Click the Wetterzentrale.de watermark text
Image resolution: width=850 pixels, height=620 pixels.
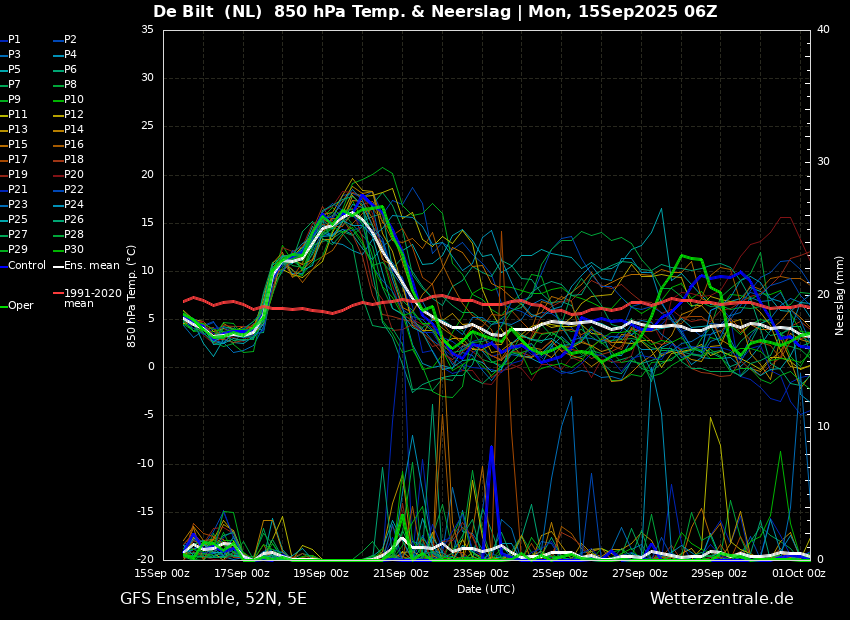point(722,599)
